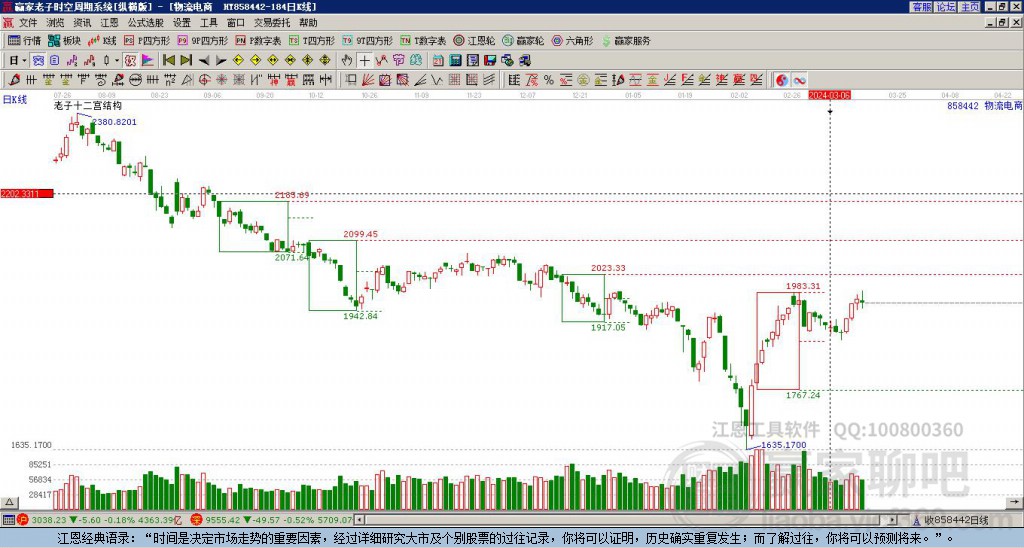Click the 老子十二宫结构 chart label
Screen dimensions: 1024x548
click(88, 106)
